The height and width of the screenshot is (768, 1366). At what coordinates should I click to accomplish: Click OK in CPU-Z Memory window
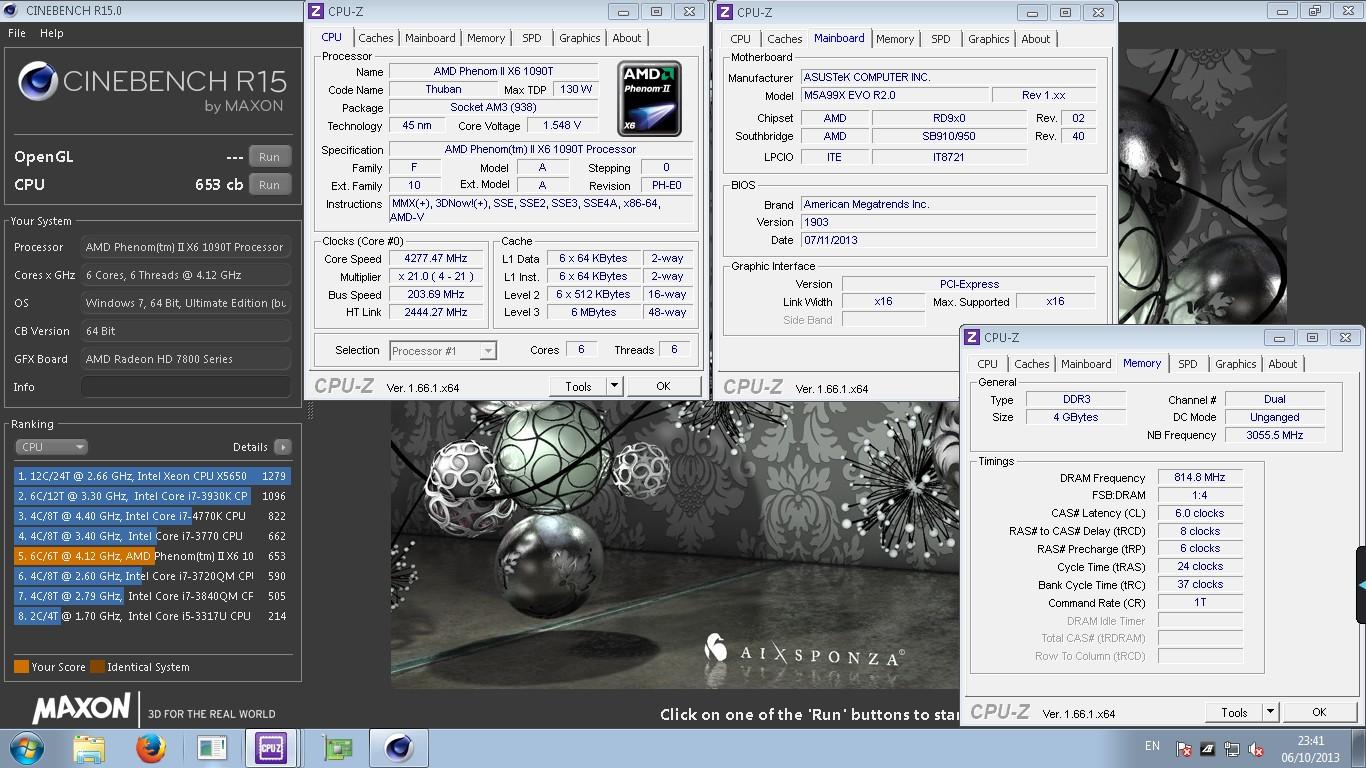point(1319,712)
